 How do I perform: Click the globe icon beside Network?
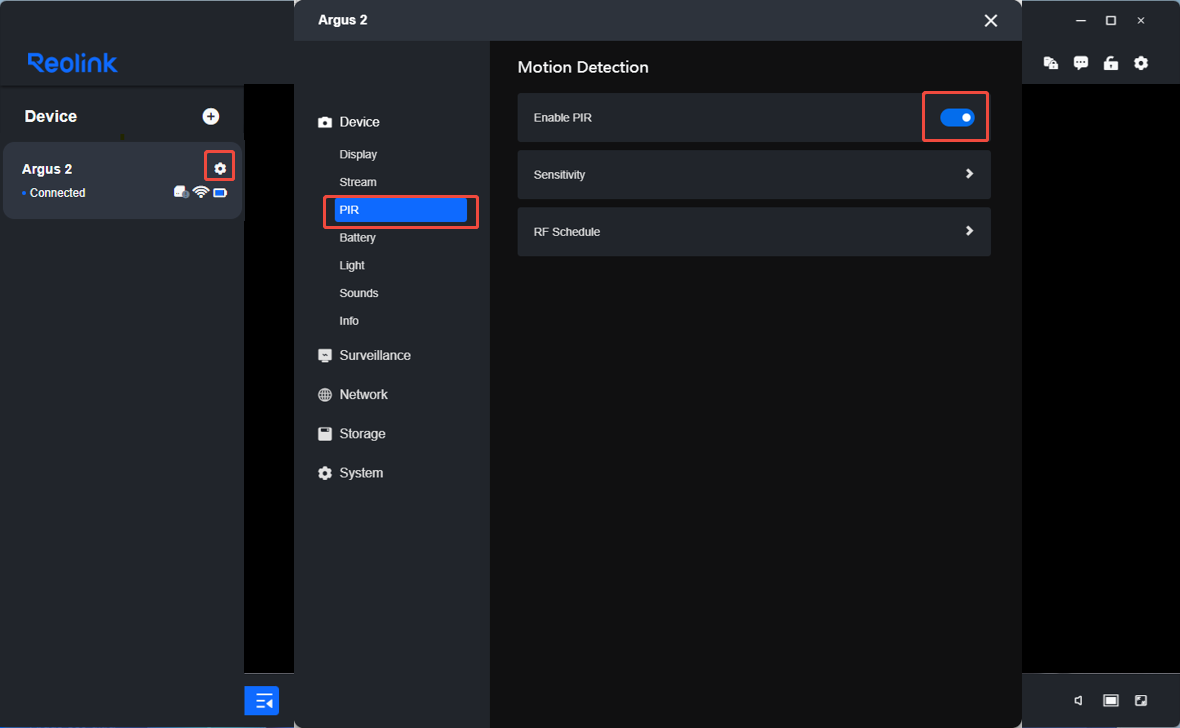click(325, 394)
